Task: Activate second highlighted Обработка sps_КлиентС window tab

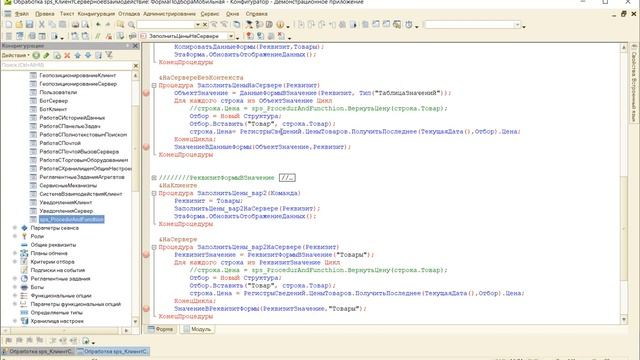Action: click(x=113, y=351)
